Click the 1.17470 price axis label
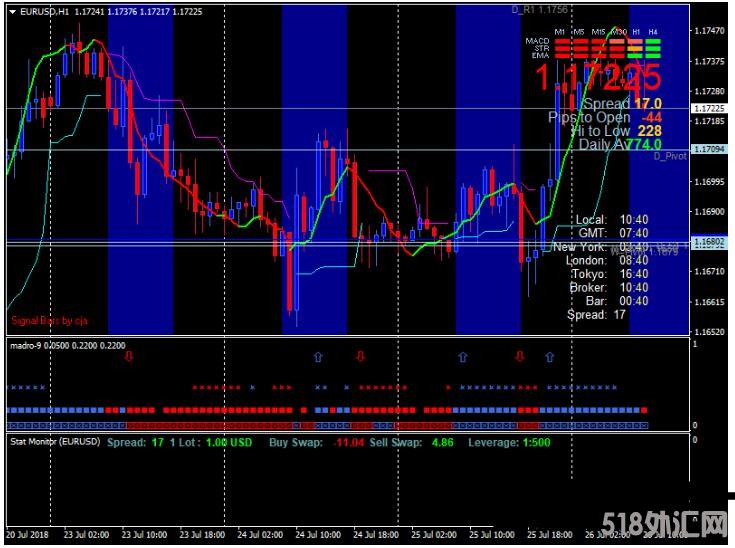The image size is (735, 548). click(709, 31)
